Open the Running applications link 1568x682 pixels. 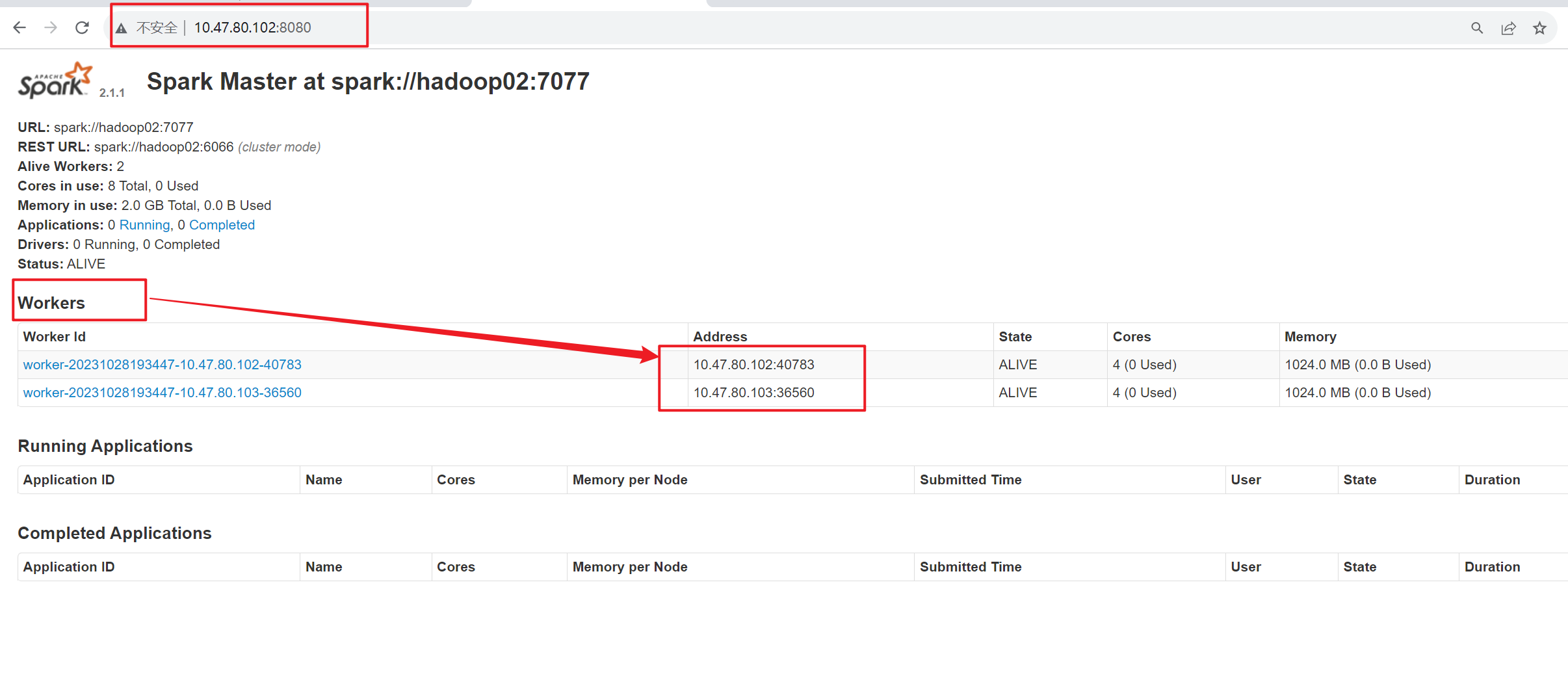(x=144, y=225)
